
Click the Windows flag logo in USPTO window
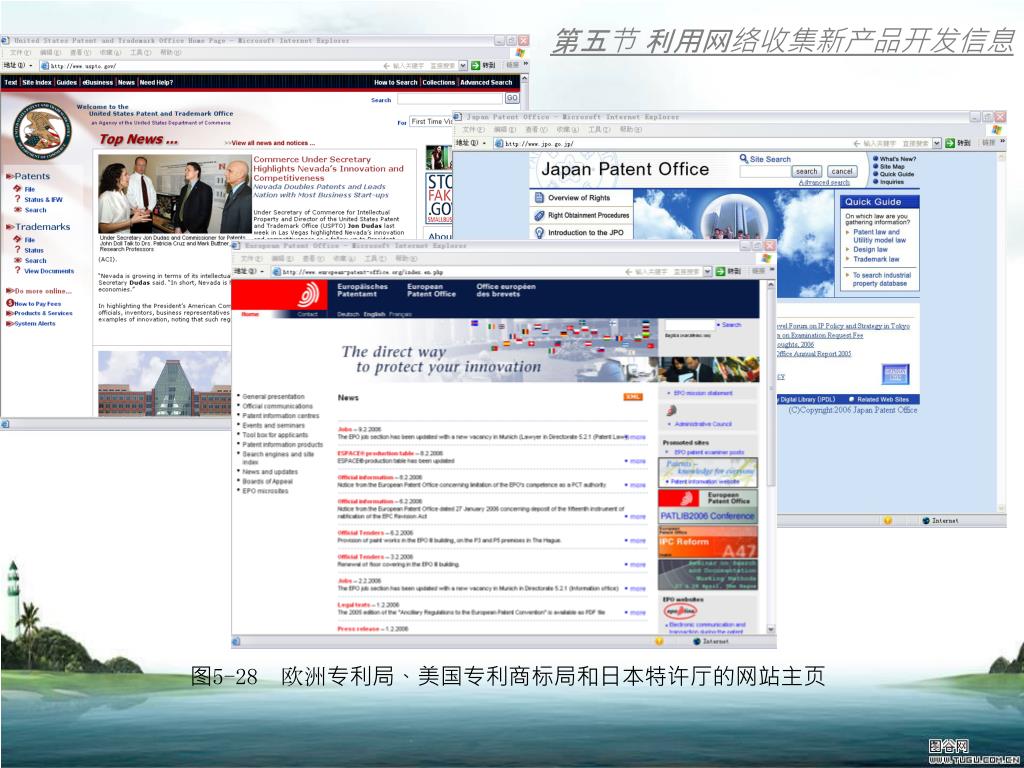point(520,52)
